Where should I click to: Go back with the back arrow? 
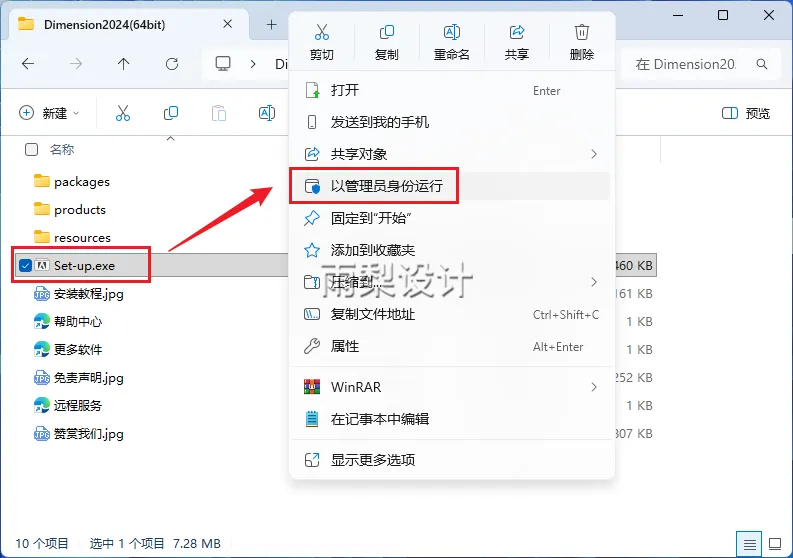(x=28, y=64)
